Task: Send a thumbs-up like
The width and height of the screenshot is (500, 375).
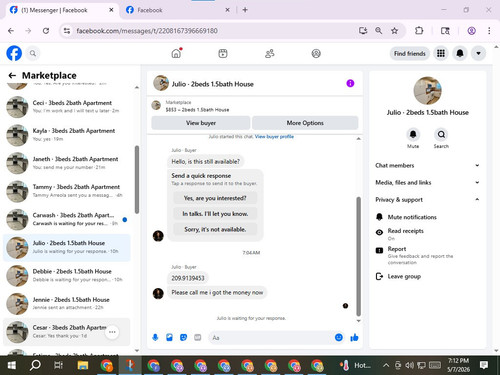Action: (x=354, y=338)
